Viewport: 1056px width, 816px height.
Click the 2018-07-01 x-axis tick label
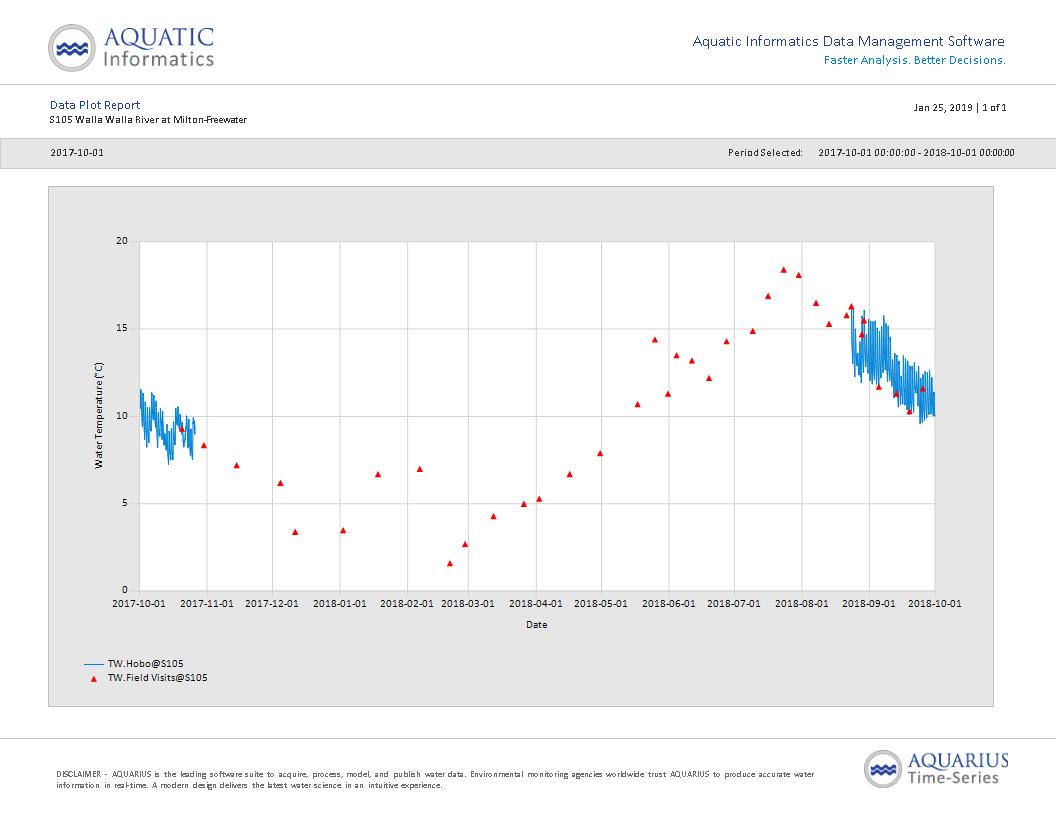pyautogui.click(x=734, y=604)
